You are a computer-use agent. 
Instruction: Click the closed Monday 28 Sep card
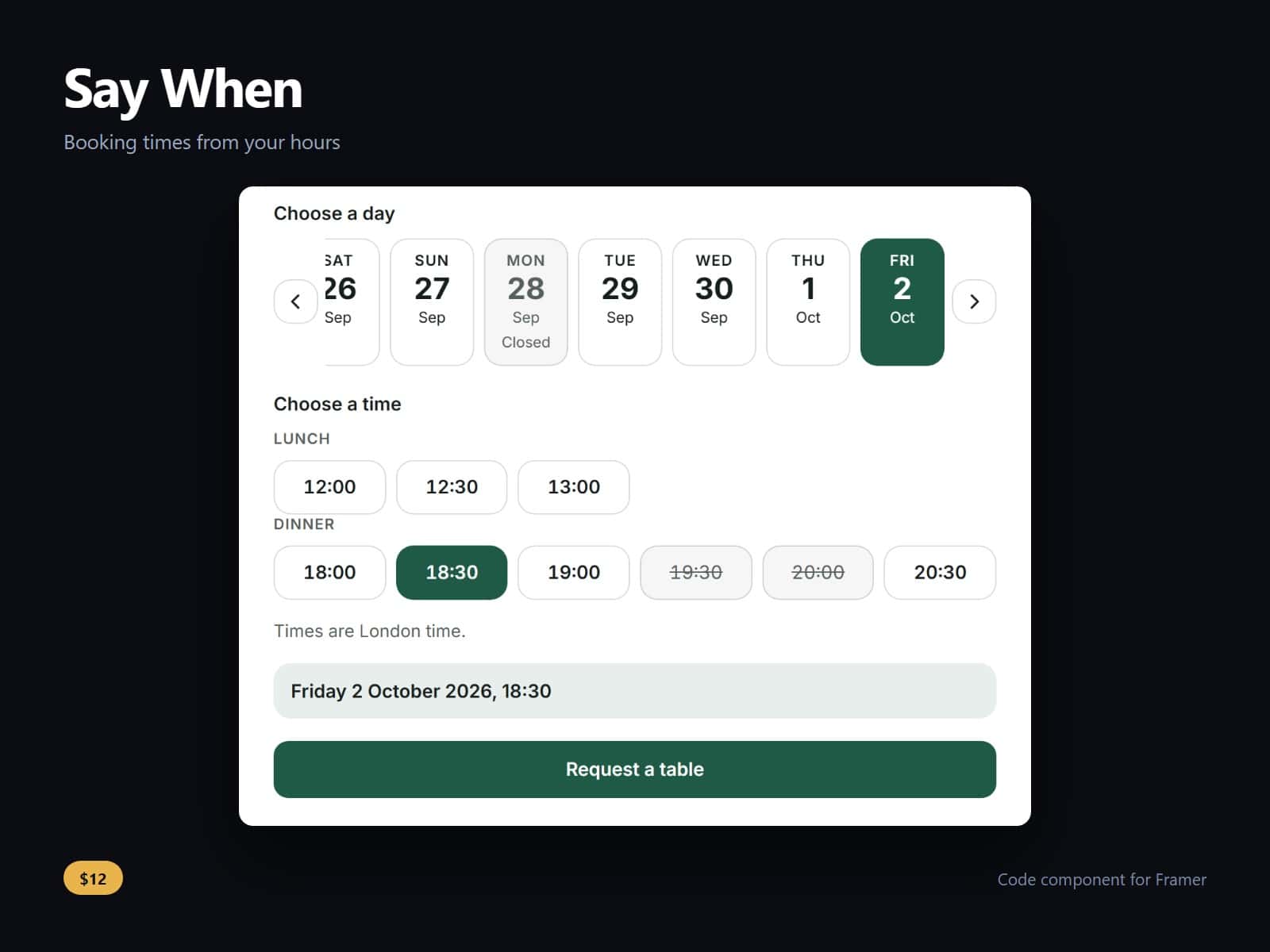click(x=525, y=302)
